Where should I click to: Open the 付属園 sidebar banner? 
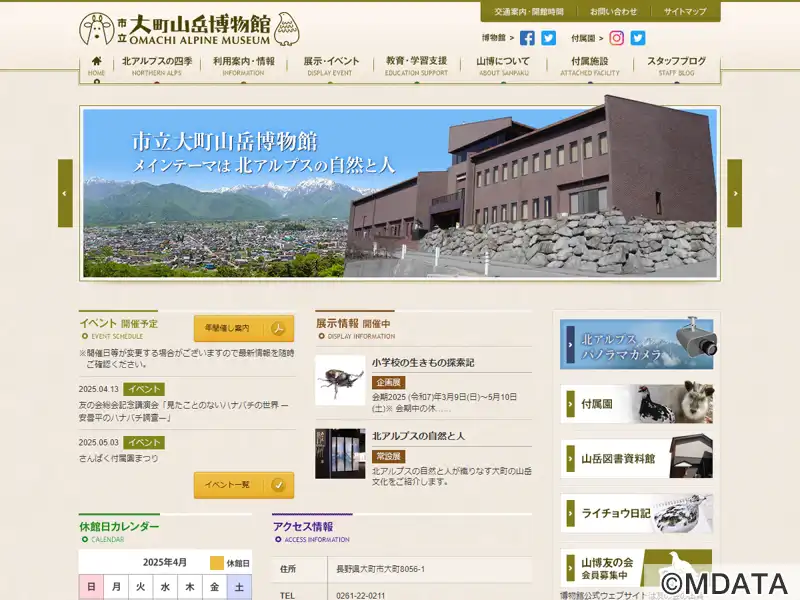click(637, 404)
